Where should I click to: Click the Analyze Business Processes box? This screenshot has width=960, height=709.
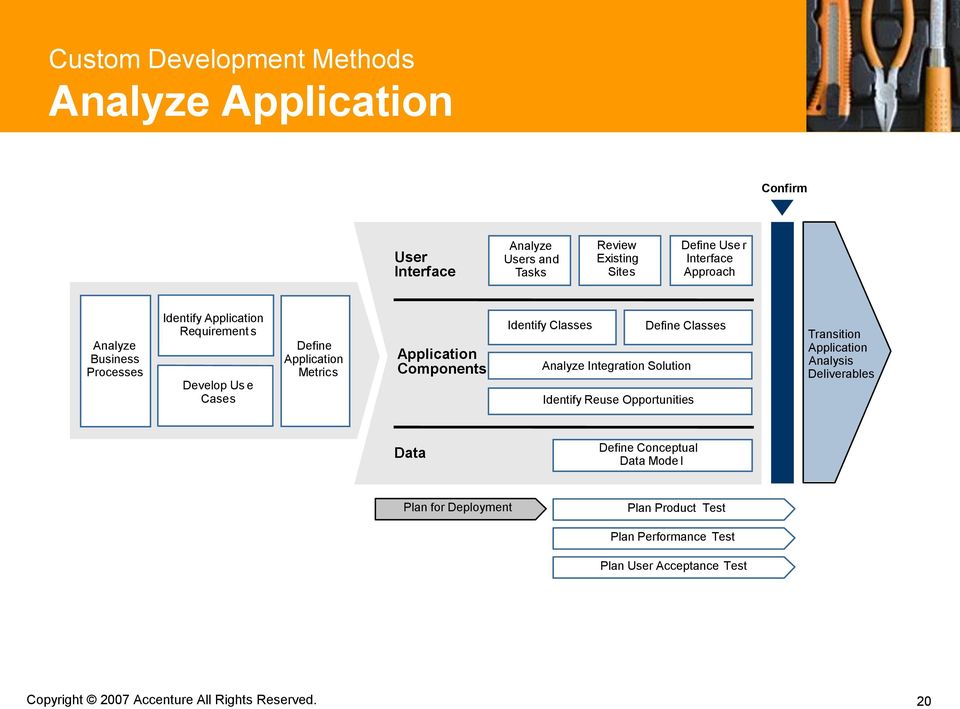(x=115, y=361)
